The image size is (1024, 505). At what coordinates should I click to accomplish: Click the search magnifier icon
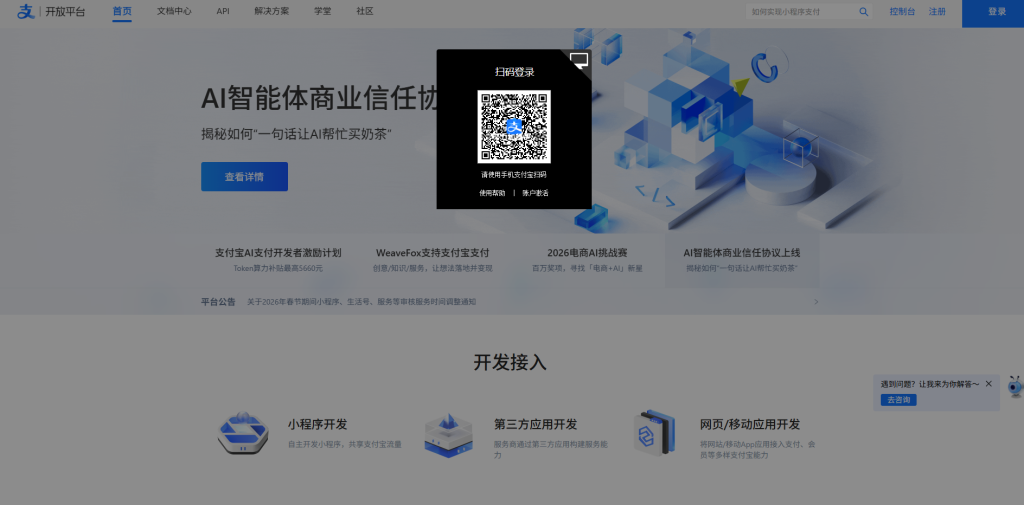[863, 12]
